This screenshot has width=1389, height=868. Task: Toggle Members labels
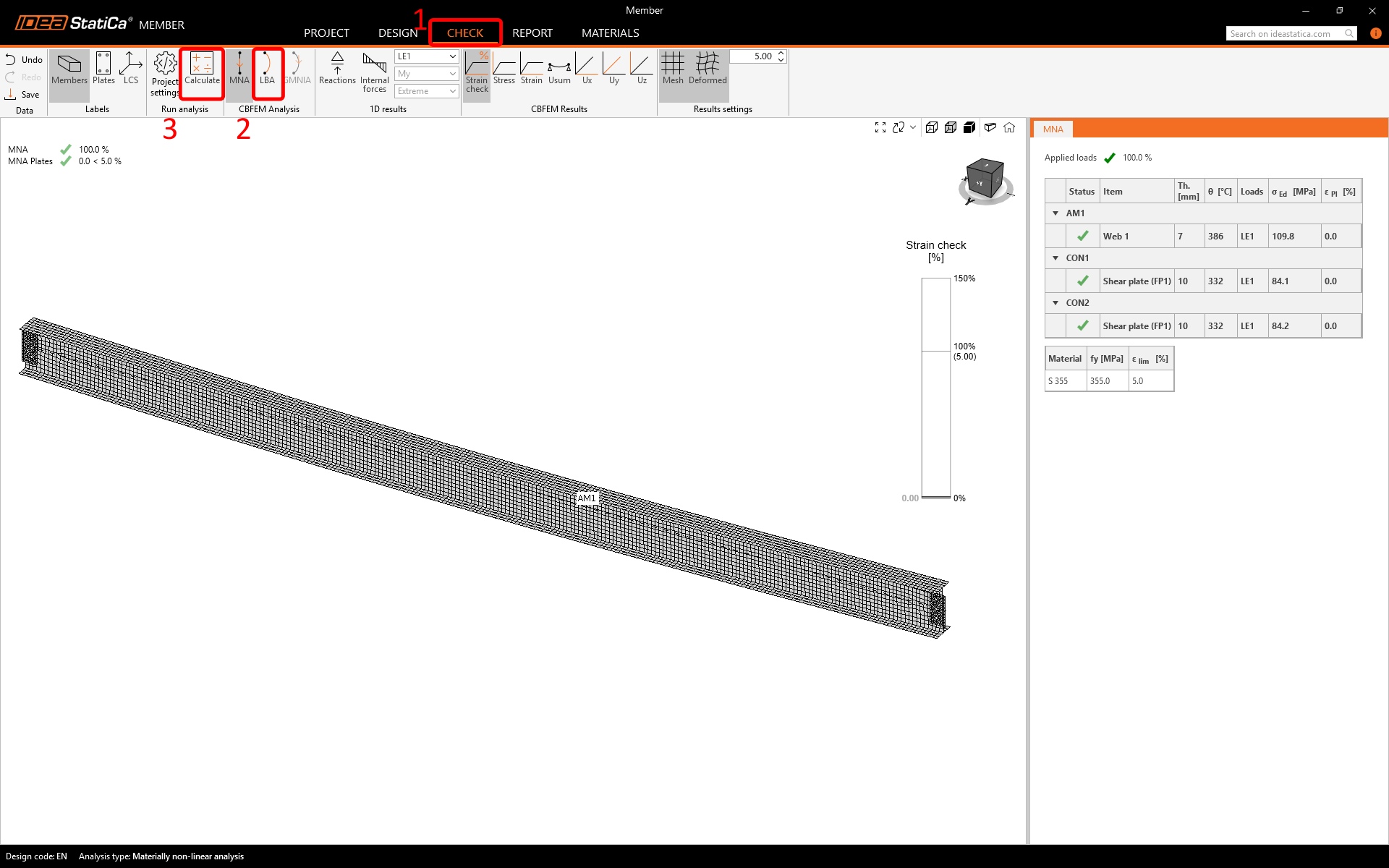pos(69,69)
